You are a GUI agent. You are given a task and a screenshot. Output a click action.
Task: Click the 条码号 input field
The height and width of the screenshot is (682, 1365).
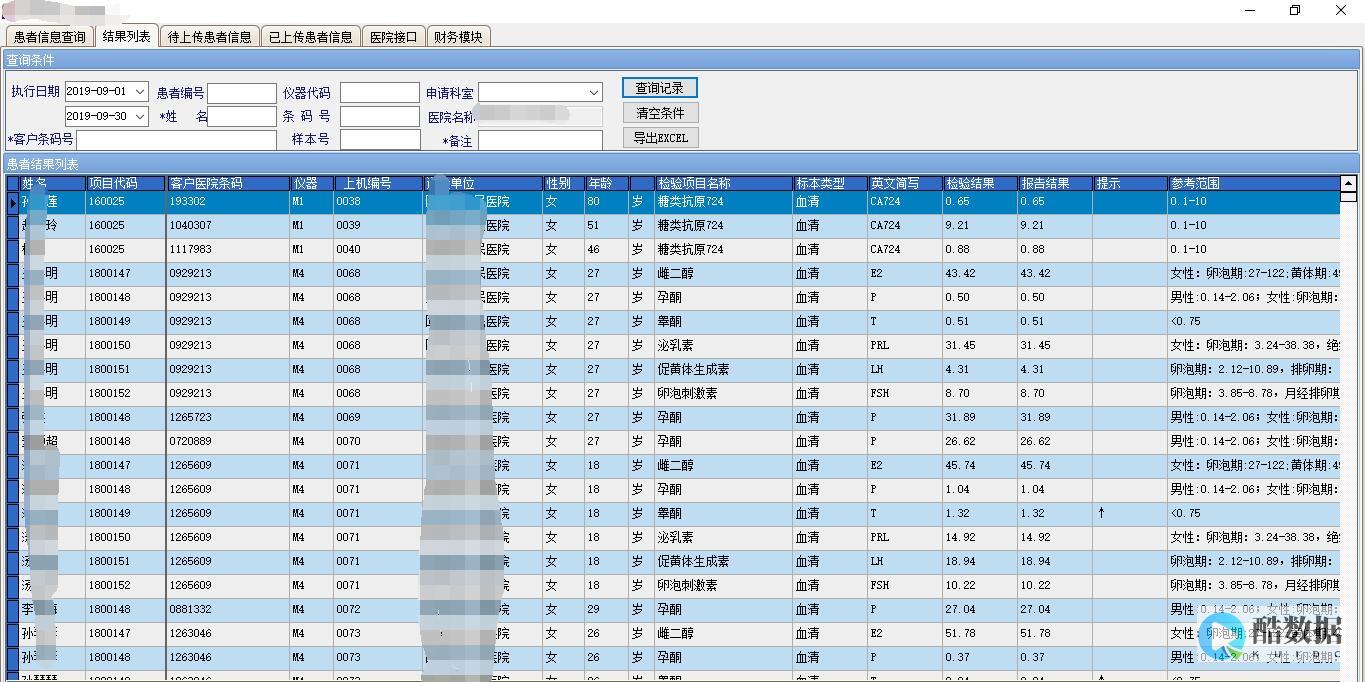click(x=379, y=116)
